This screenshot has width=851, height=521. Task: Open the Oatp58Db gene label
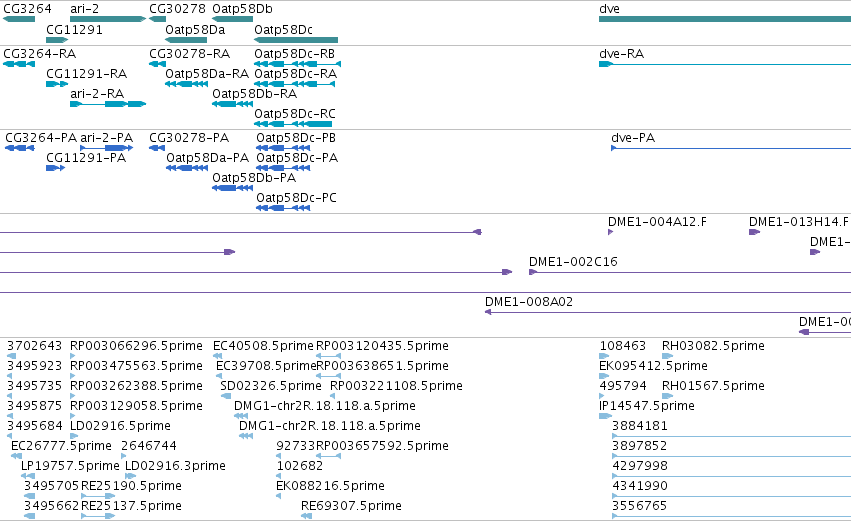pos(243,9)
